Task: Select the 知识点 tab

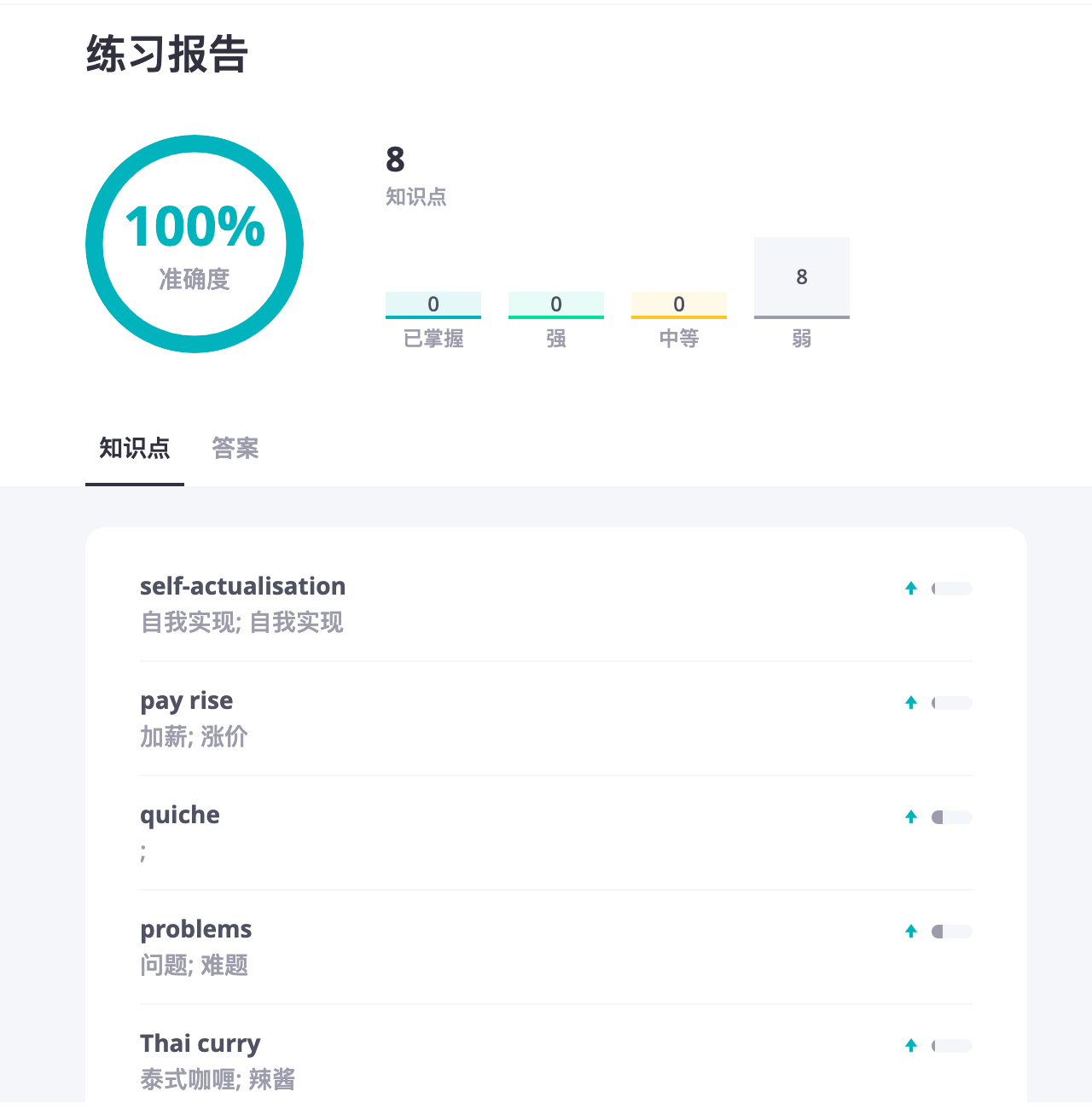Action: tap(135, 448)
